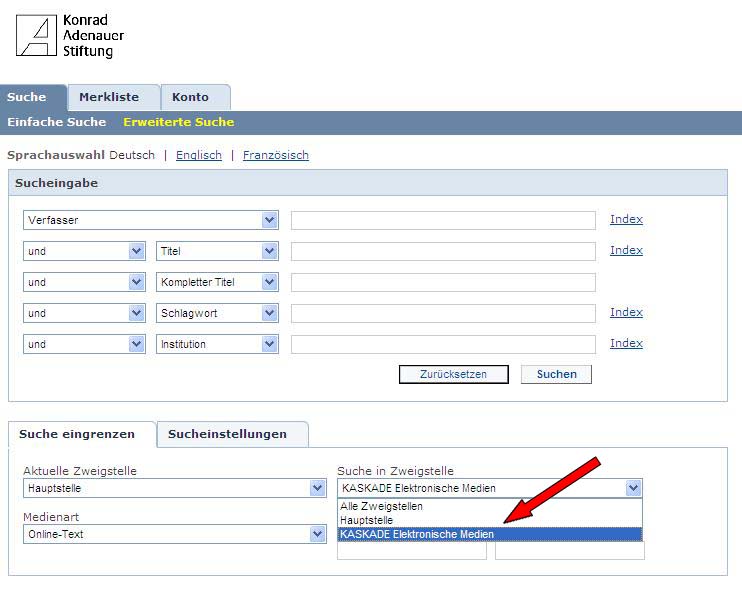Select Erweiterte Suche mode

tap(178, 122)
